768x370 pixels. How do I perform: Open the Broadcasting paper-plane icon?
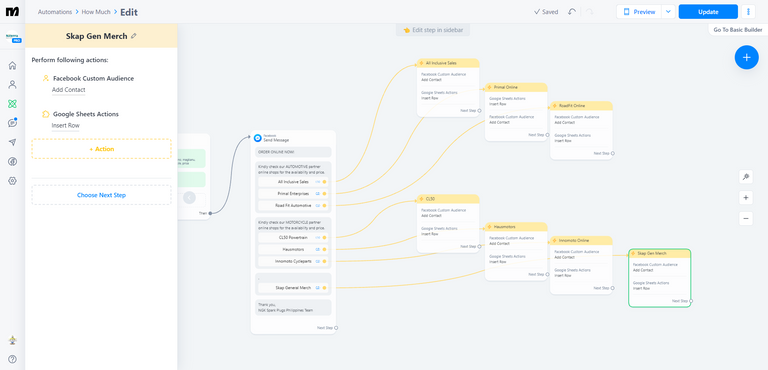click(x=12, y=142)
